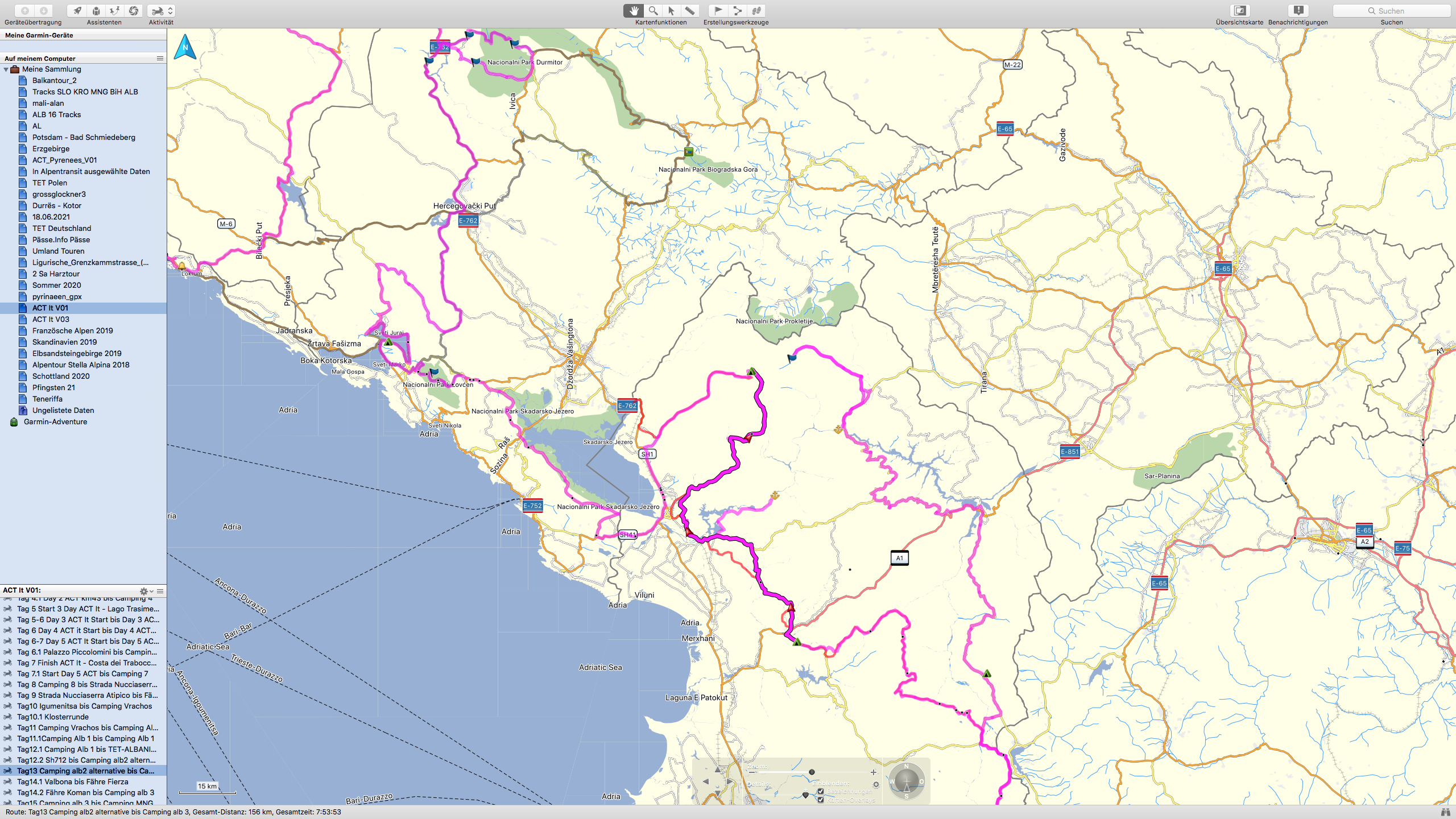Click the zoom slider track
Image resolution: width=1456 pixels, height=819 pixels.
coord(812,772)
